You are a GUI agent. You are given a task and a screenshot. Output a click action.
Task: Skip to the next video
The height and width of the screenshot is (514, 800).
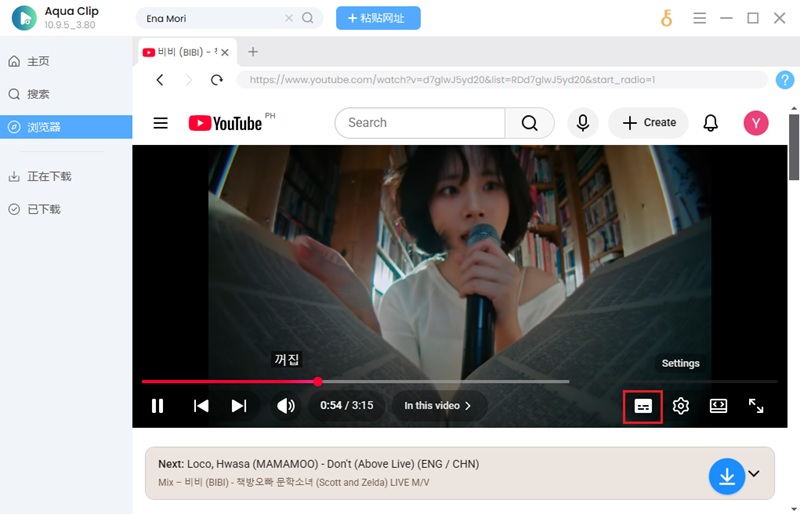coord(239,406)
